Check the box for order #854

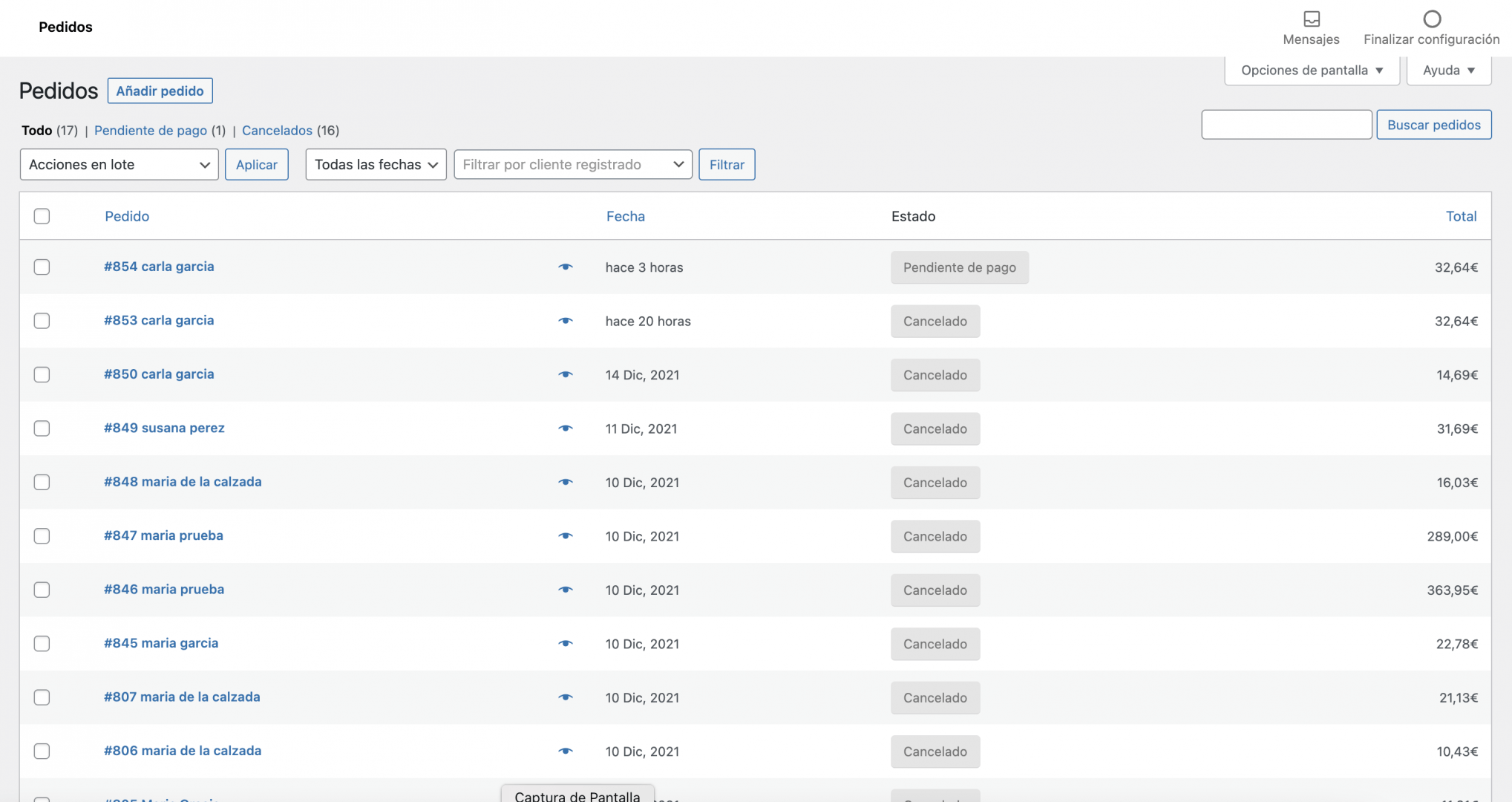coord(42,267)
